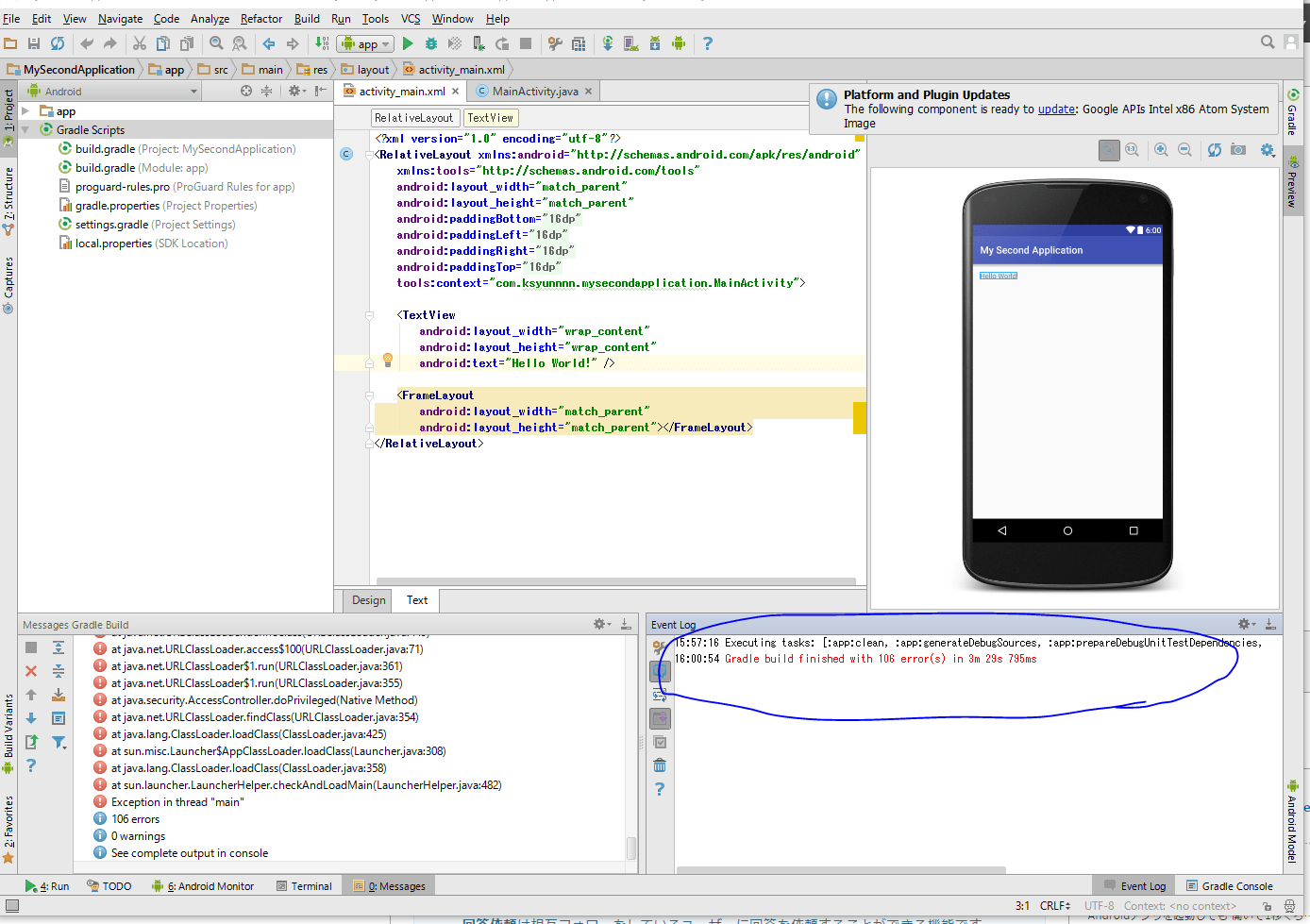Collapse all in Project panel
The height and width of the screenshot is (924, 1310).
(x=266, y=92)
